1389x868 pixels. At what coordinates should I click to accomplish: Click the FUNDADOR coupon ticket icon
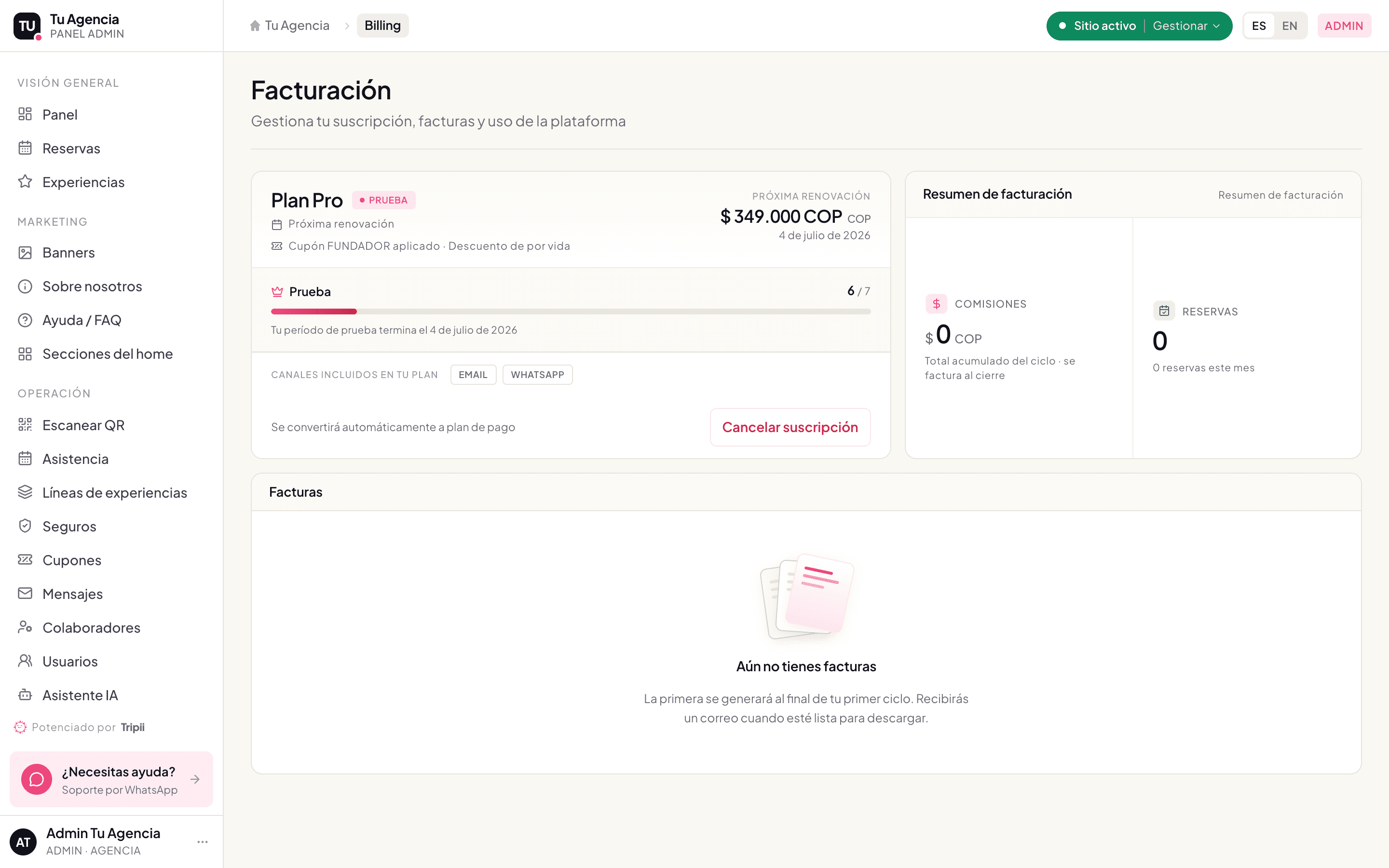pos(277,246)
